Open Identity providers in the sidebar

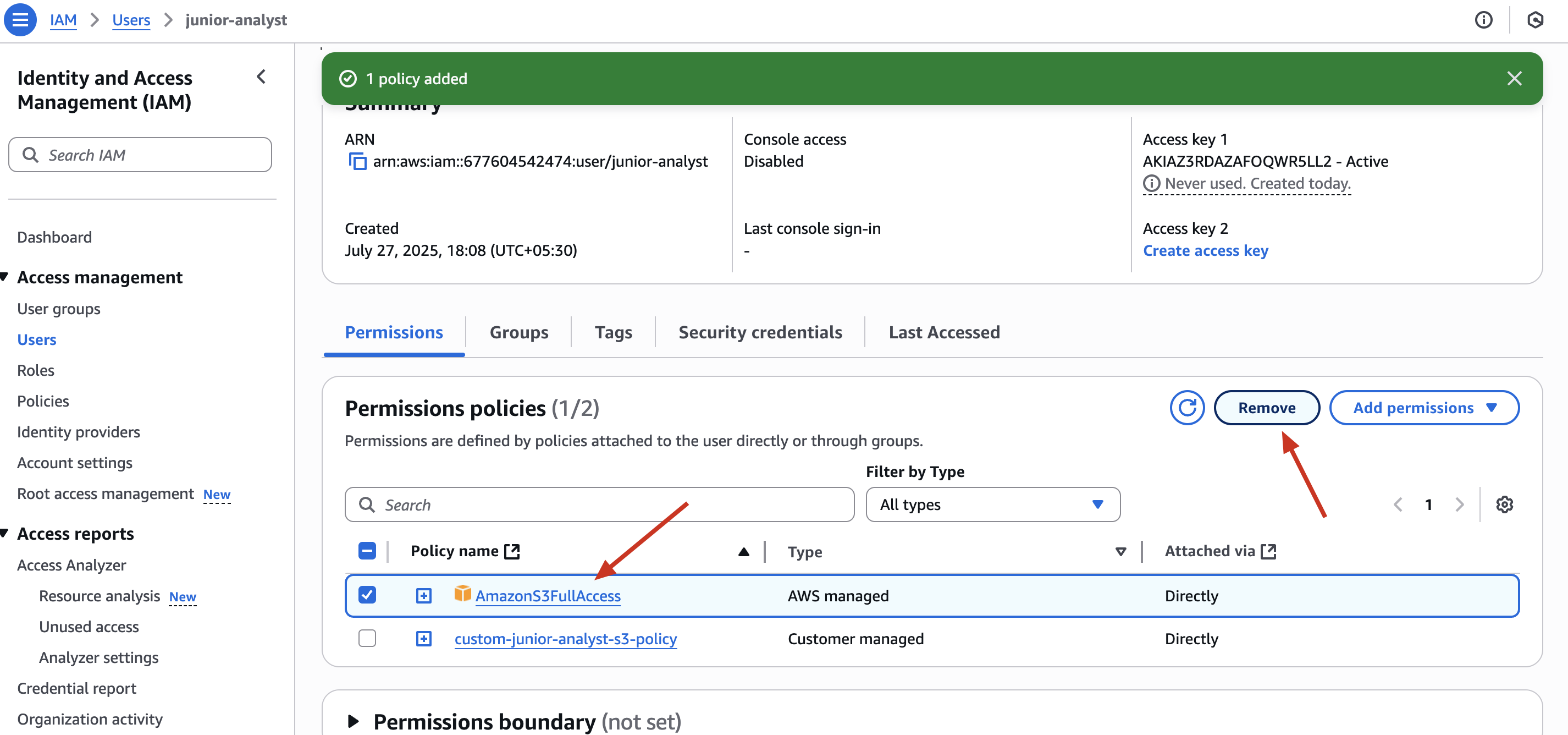coord(79,432)
